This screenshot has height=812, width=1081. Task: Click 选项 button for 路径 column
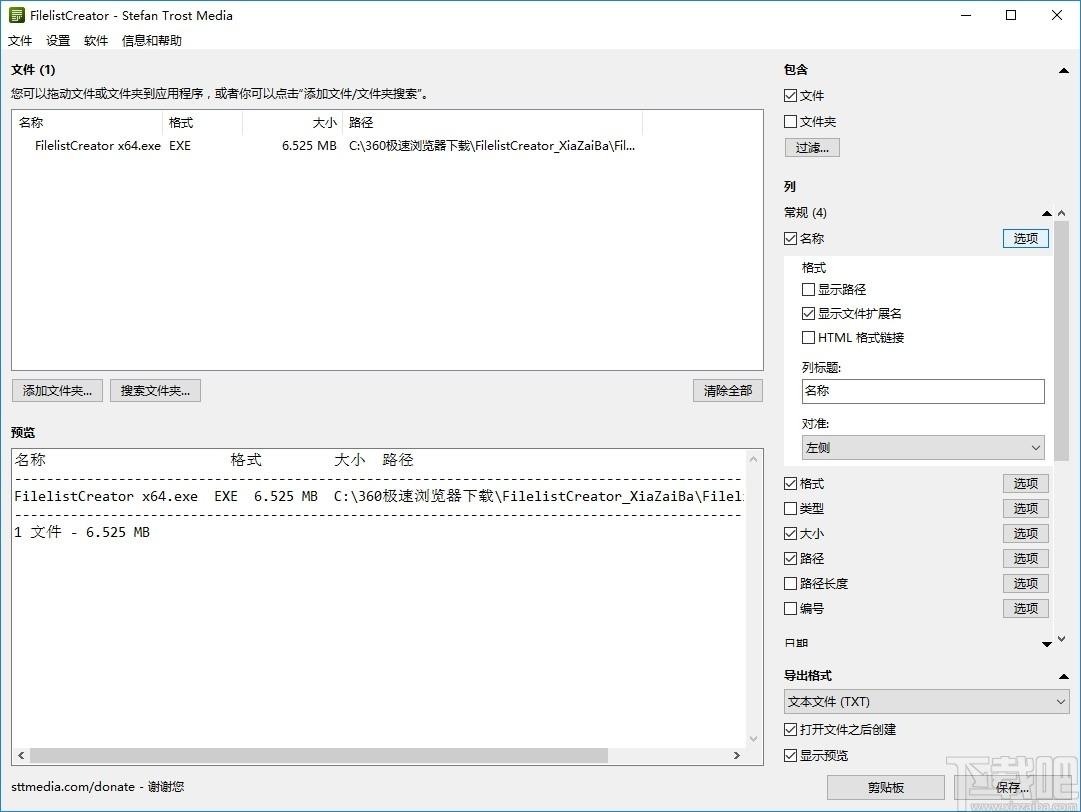coord(1025,558)
